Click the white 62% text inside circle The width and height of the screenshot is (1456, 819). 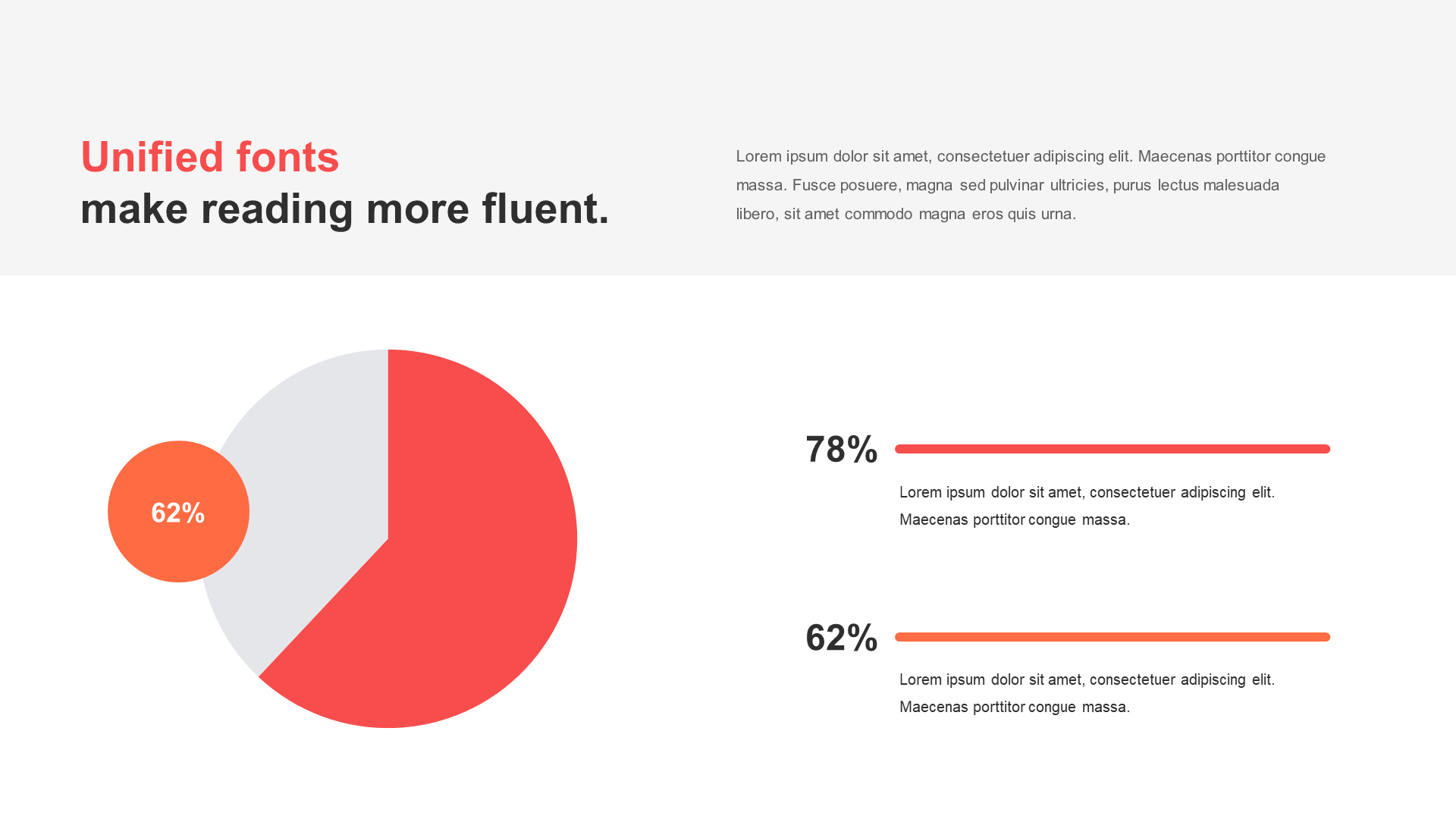(178, 513)
